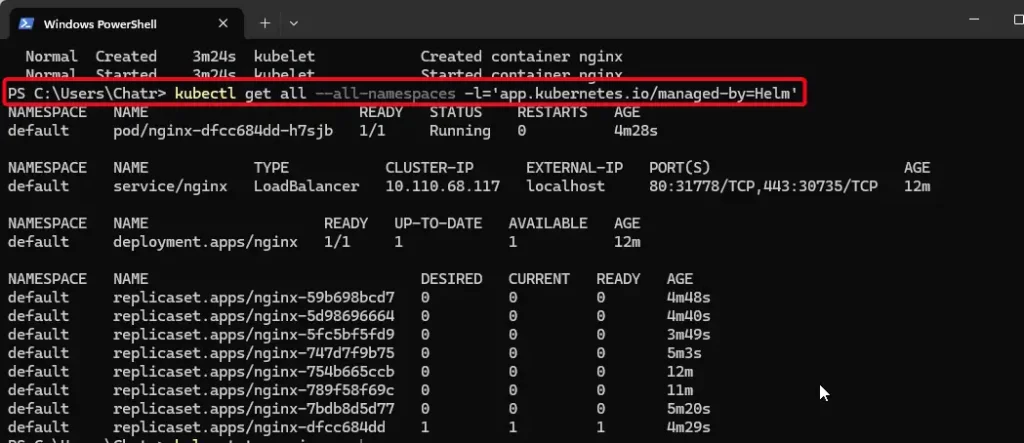1024x443 pixels.
Task: Select the Windows PowerShell tab
Action: [127, 24]
